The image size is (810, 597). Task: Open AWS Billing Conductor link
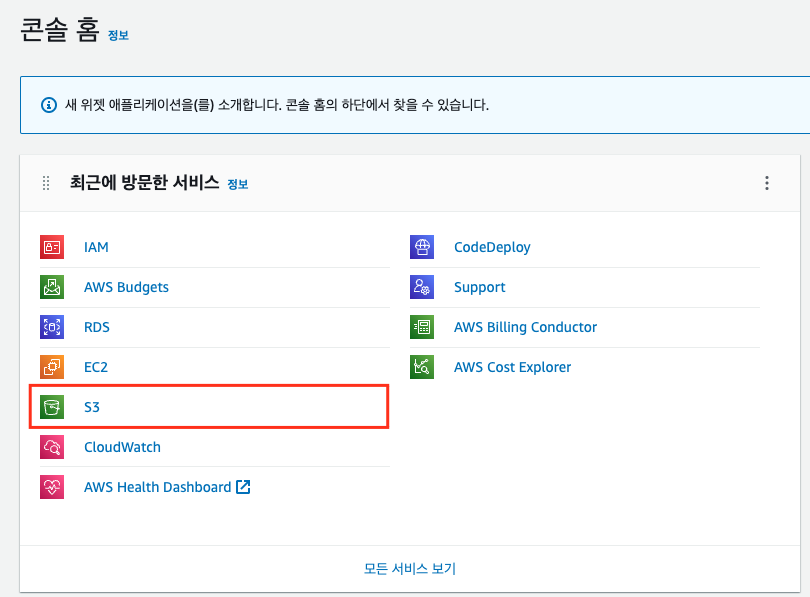point(525,327)
